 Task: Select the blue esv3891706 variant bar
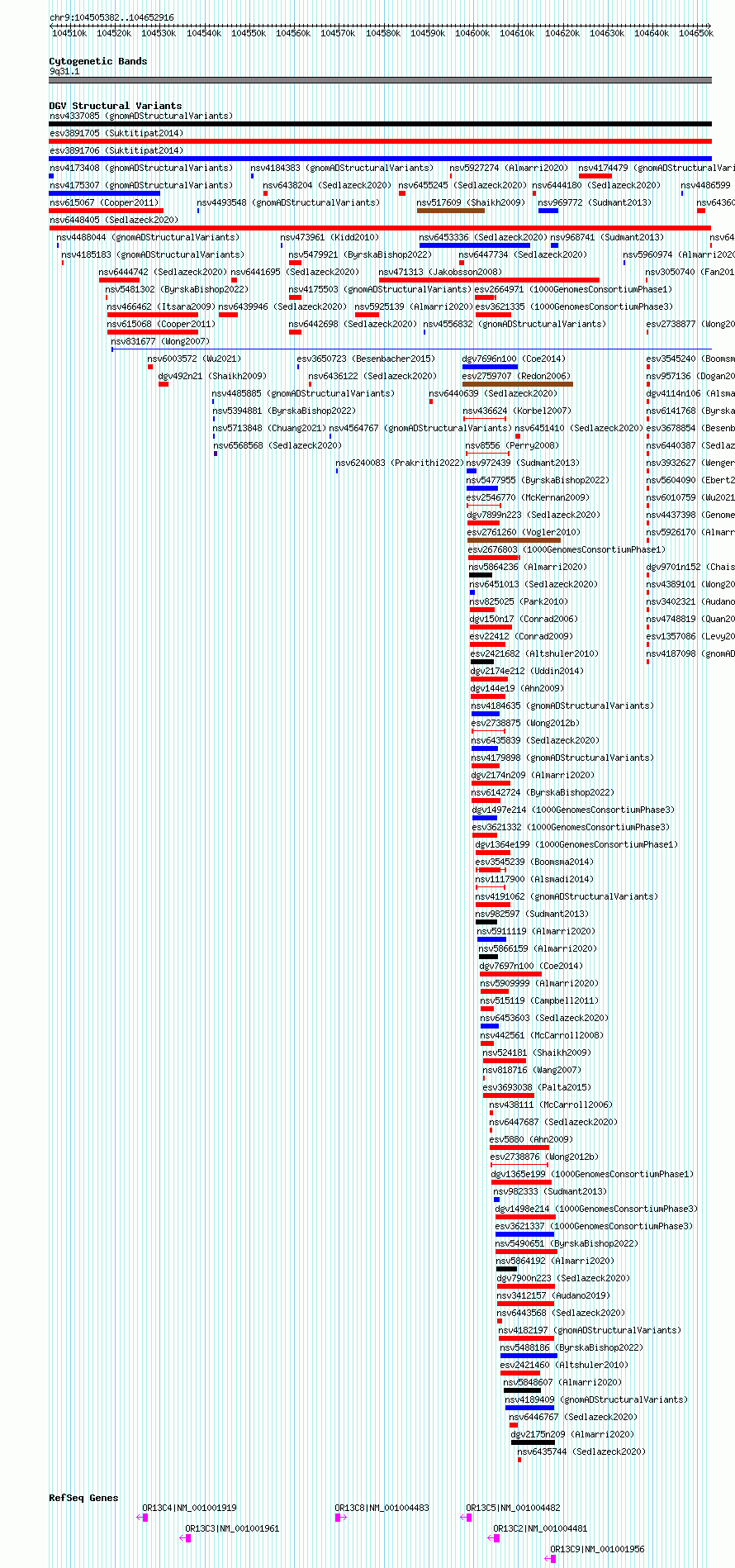[x=380, y=159]
